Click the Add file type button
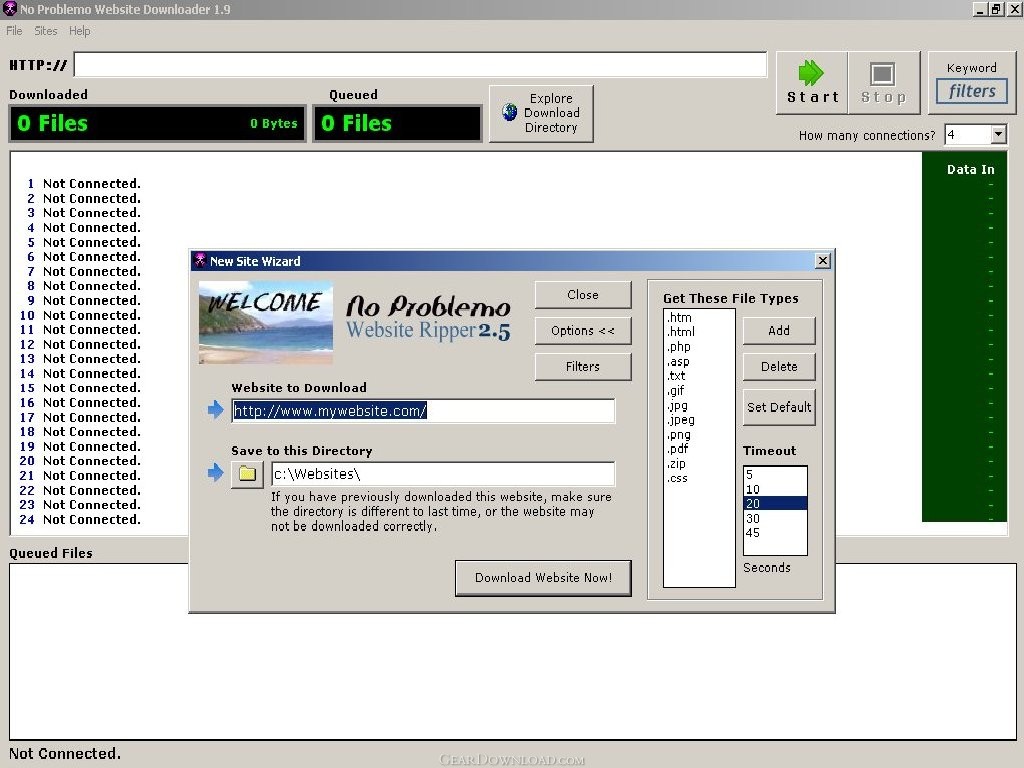1024x768 pixels. [x=778, y=330]
